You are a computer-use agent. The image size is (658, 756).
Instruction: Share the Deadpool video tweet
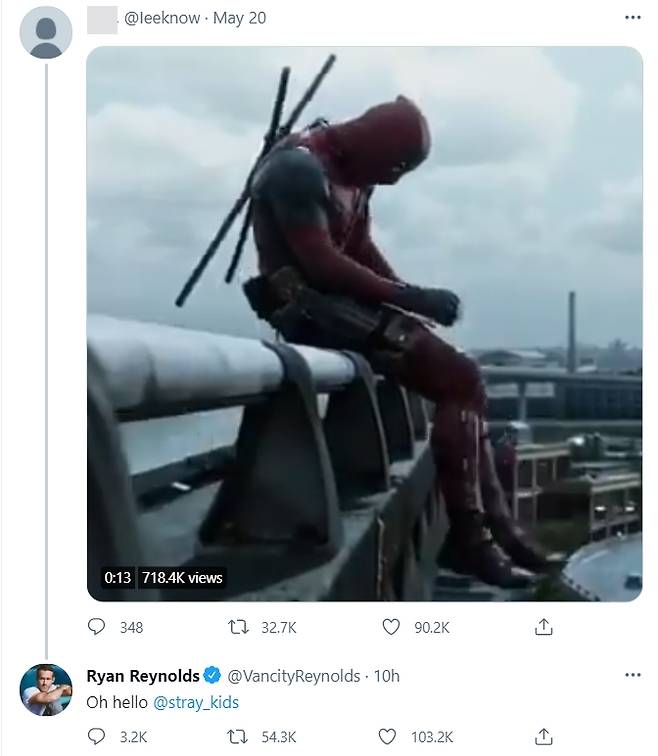(544, 627)
